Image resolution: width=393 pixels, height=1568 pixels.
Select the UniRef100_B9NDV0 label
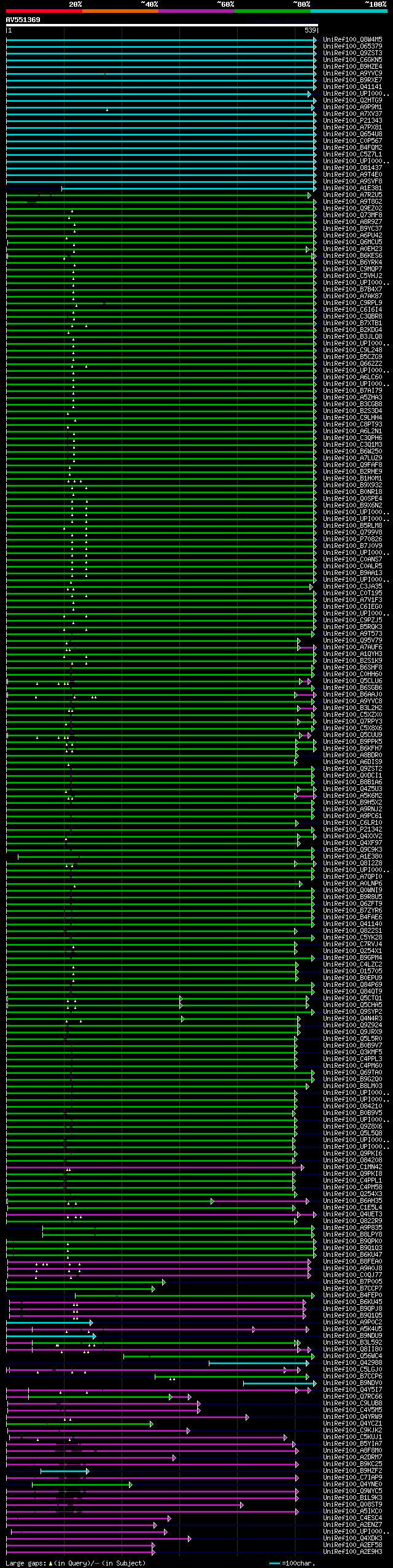click(x=352, y=1383)
